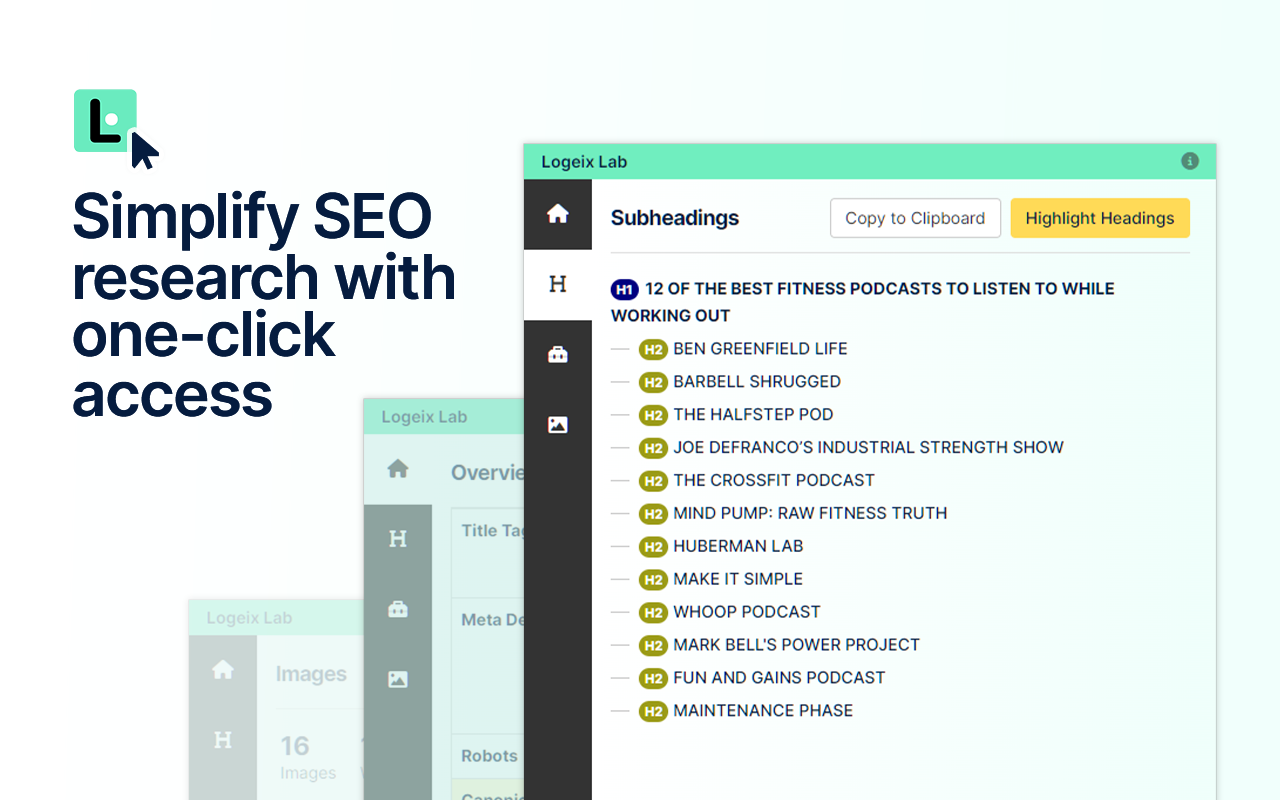Select H icon in rear Images window
Image resolution: width=1280 pixels, height=800 pixels.
point(223,740)
